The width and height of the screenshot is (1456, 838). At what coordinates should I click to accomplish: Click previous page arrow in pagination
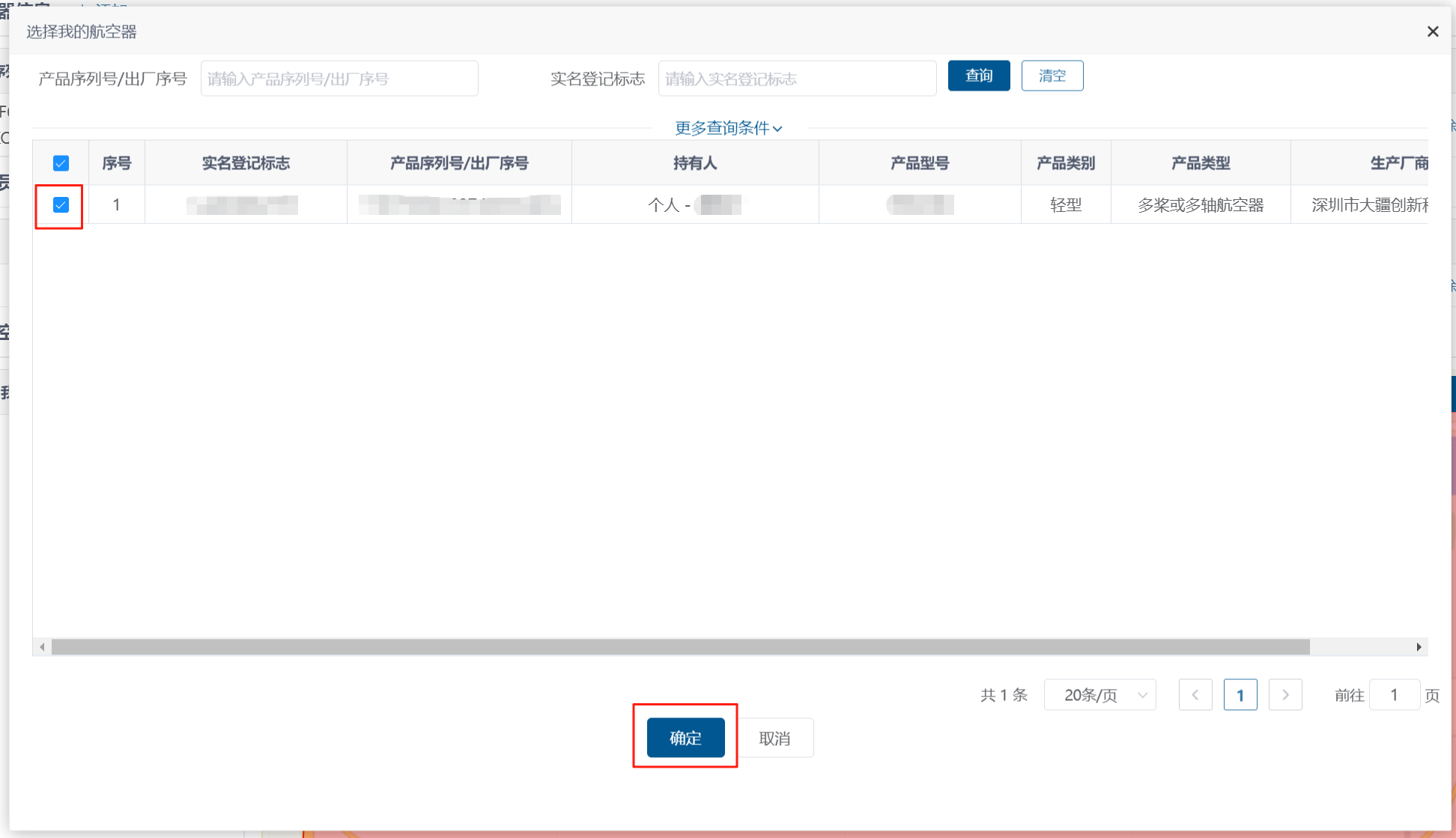(x=1195, y=695)
